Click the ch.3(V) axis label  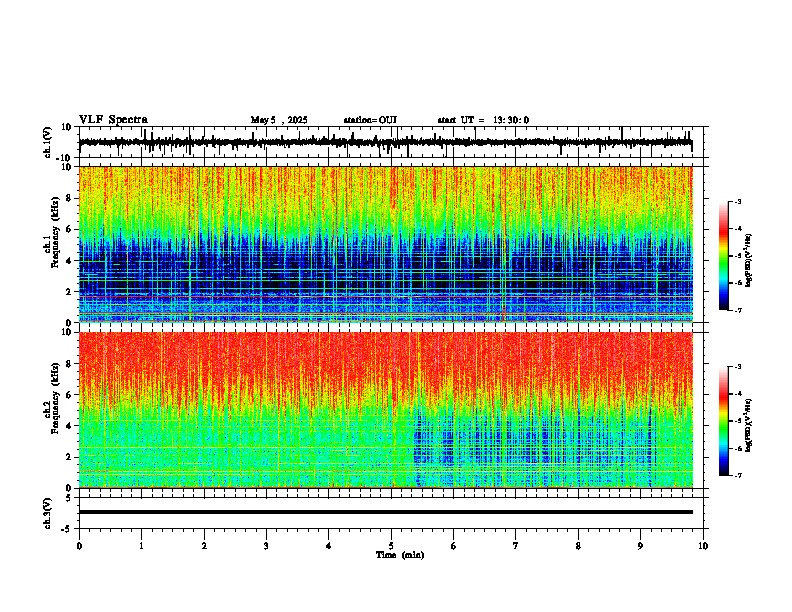click(48, 513)
